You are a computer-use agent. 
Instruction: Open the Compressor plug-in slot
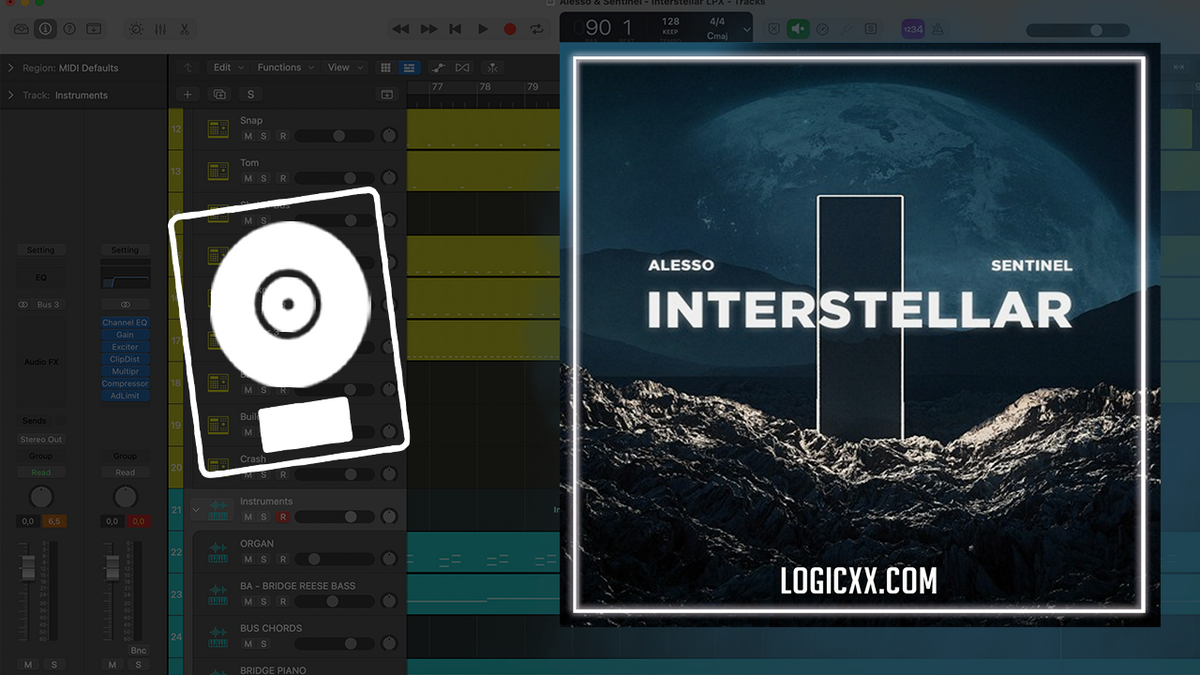[125, 384]
